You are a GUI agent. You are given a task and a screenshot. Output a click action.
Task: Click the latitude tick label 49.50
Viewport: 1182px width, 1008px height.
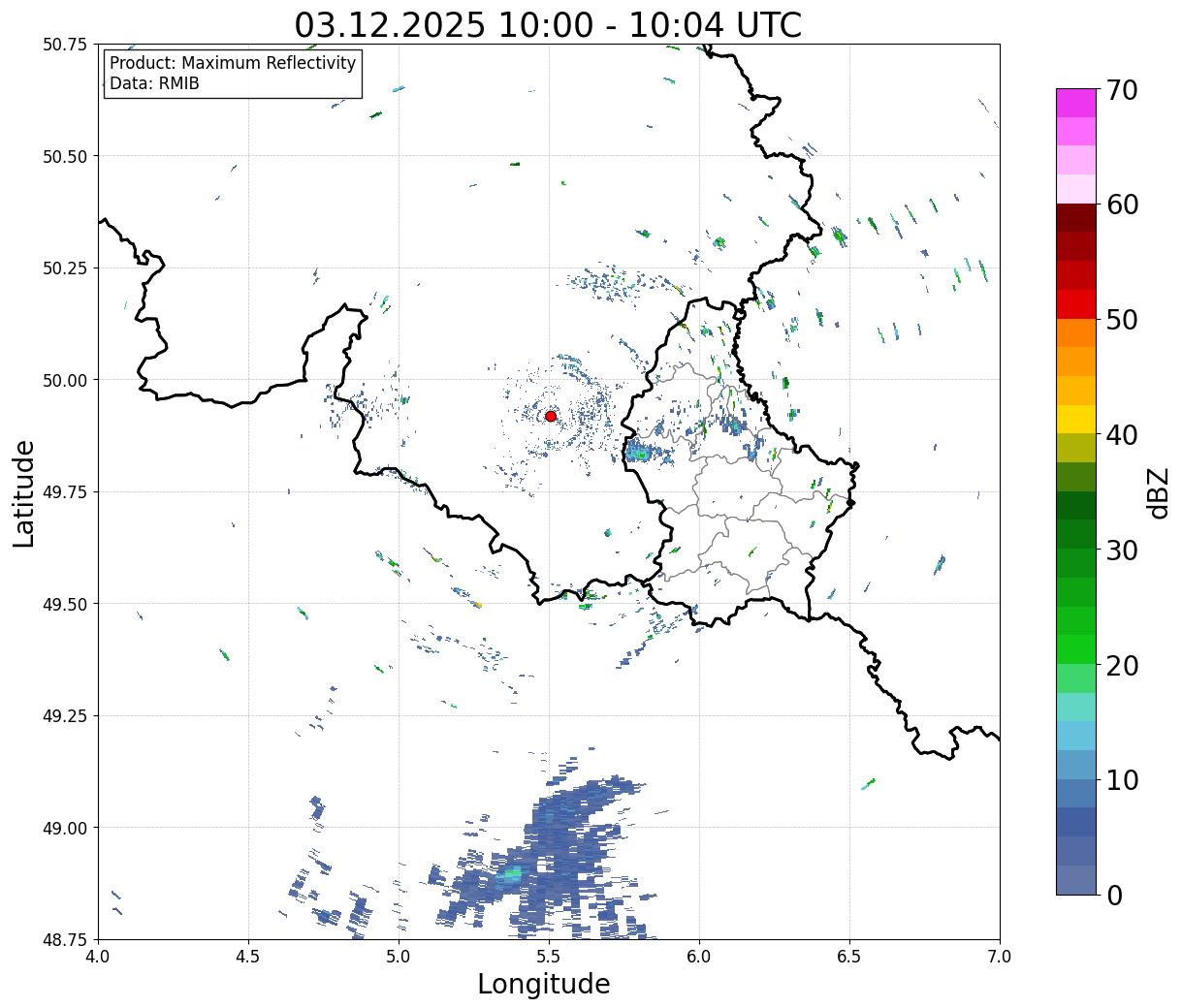pos(65,604)
